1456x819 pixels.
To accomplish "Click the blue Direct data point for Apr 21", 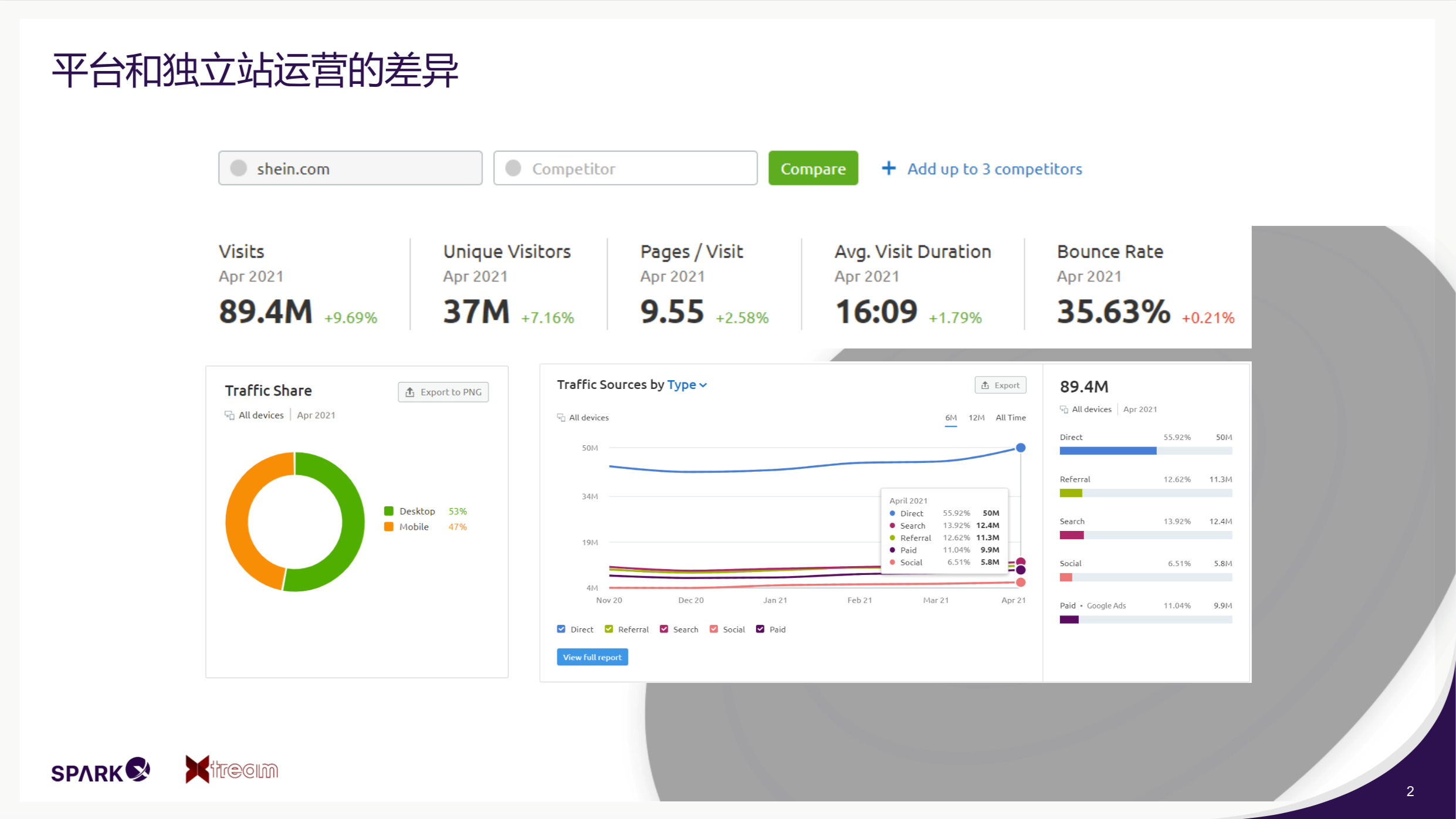I will tap(1021, 448).
